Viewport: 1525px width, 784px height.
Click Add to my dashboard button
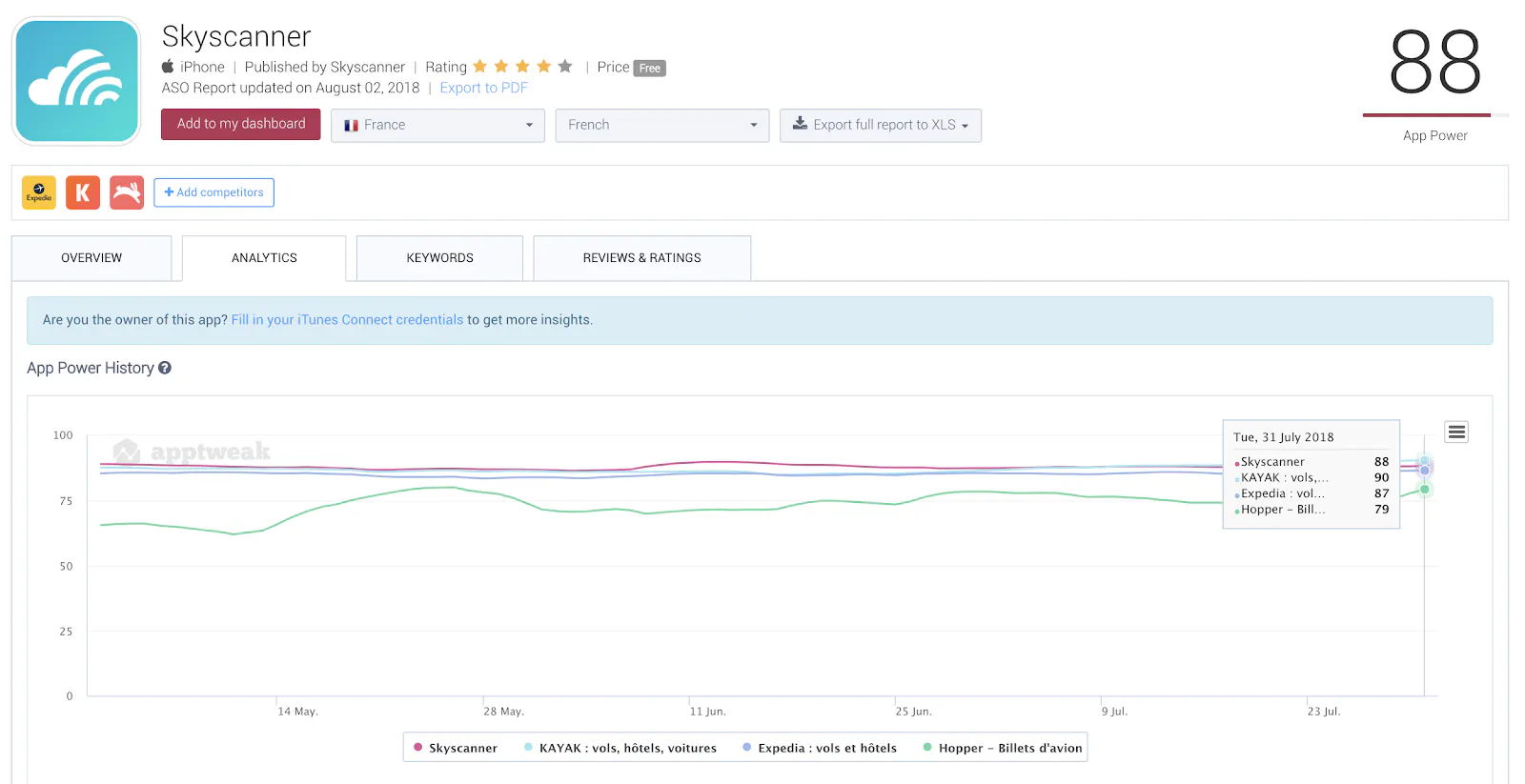point(241,124)
